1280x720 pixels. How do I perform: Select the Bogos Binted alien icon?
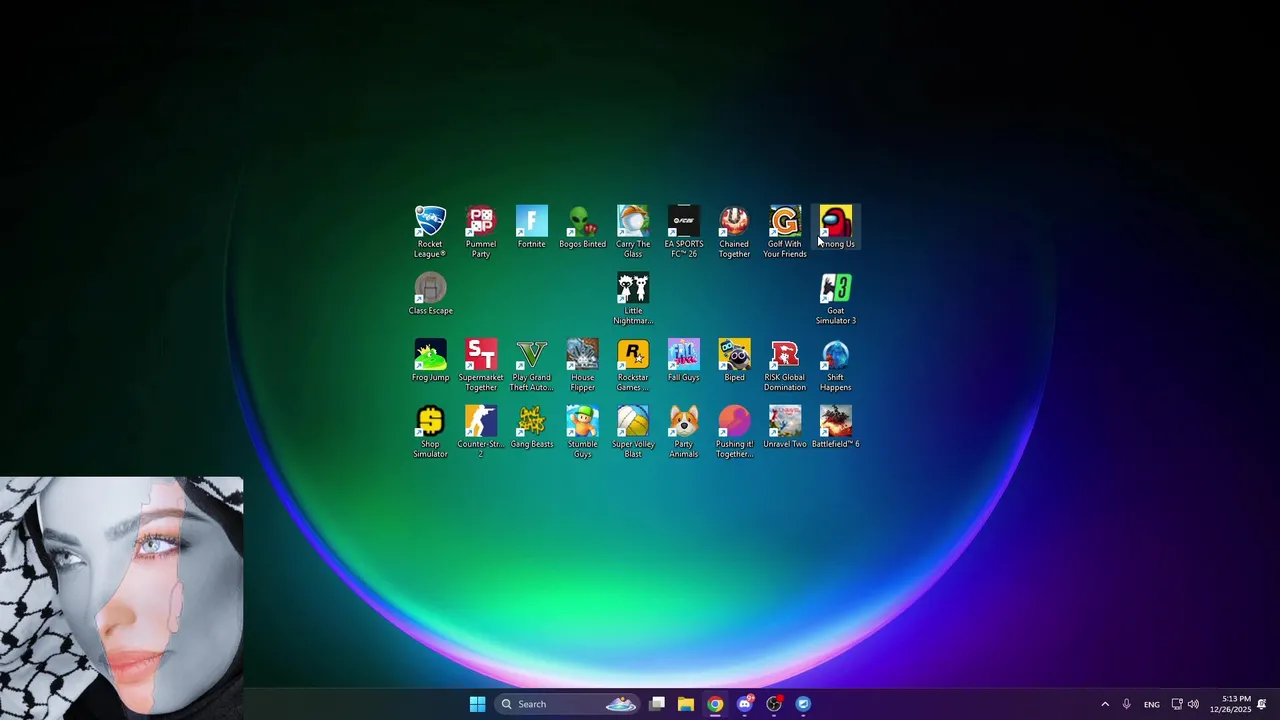click(x=582, y=227)
